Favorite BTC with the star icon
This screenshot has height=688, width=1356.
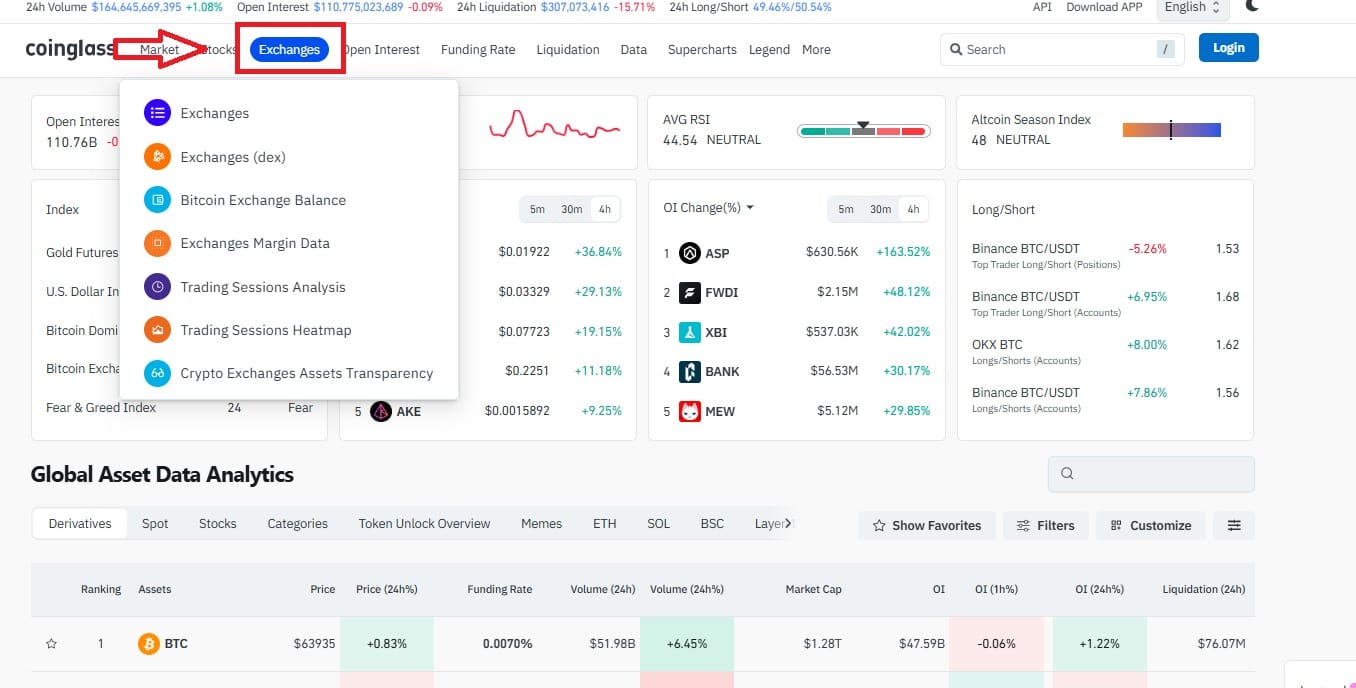[x=51, y=644]
